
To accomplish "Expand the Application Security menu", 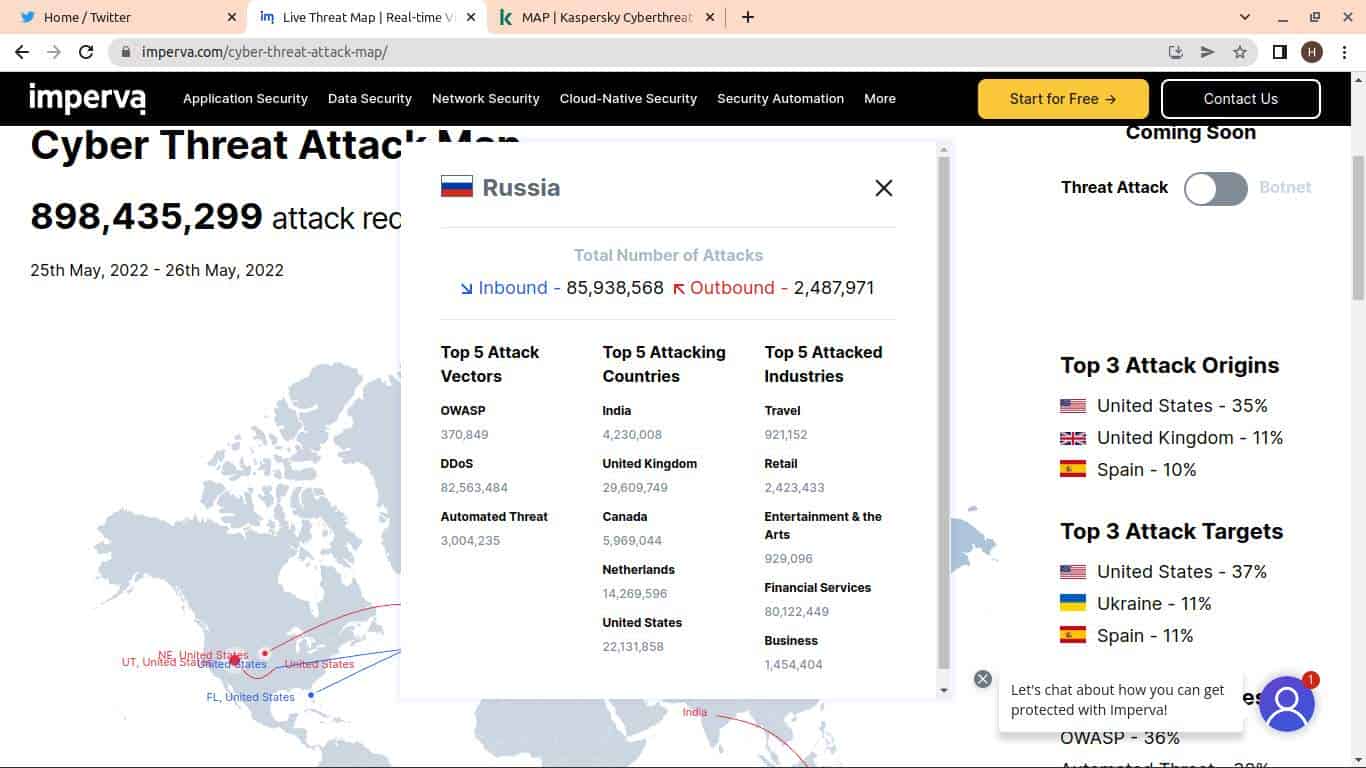I will click(245, 99).
